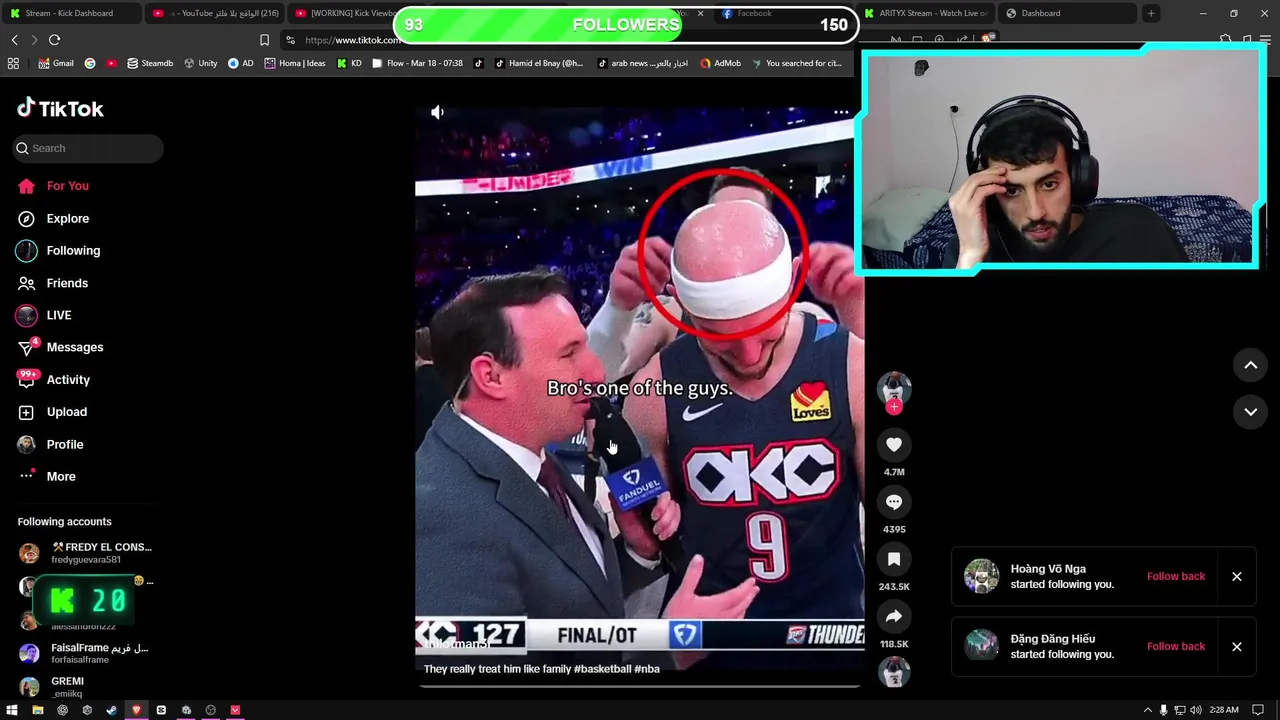Open Hamid el Bnay TikTok bookmark
The width and height of the screenshot is (1280, 720).
[538, 63]
